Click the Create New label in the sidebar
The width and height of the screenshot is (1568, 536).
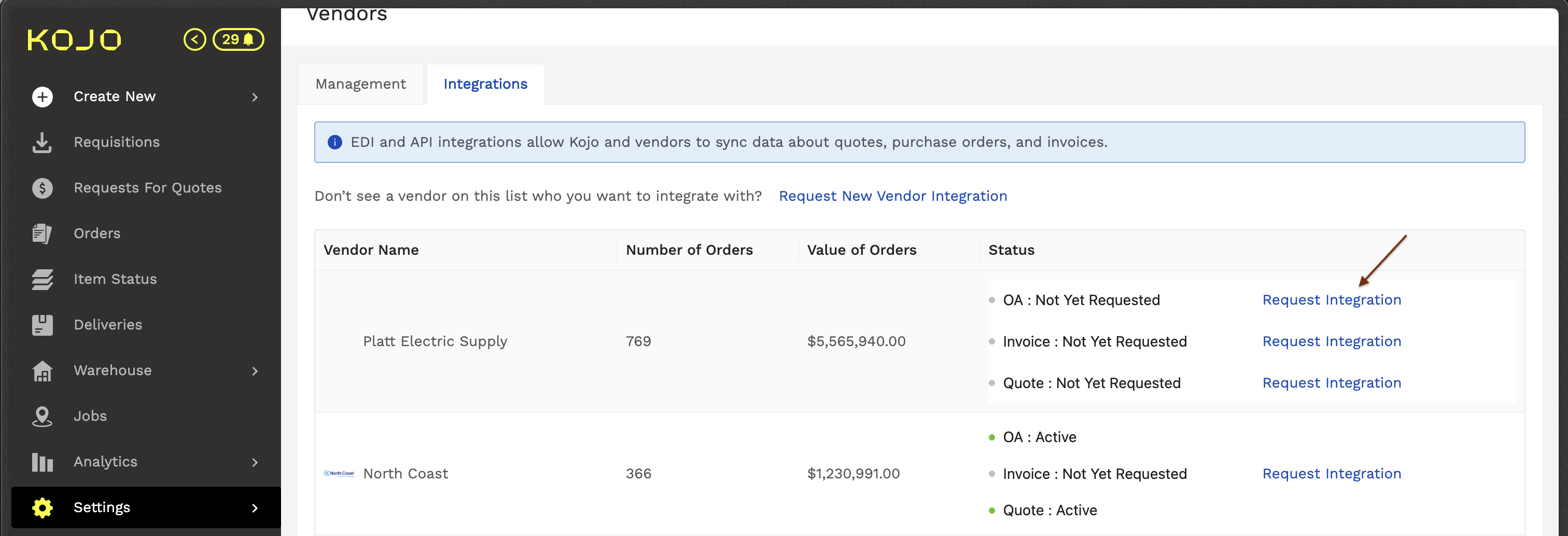(x=115, y=97)
